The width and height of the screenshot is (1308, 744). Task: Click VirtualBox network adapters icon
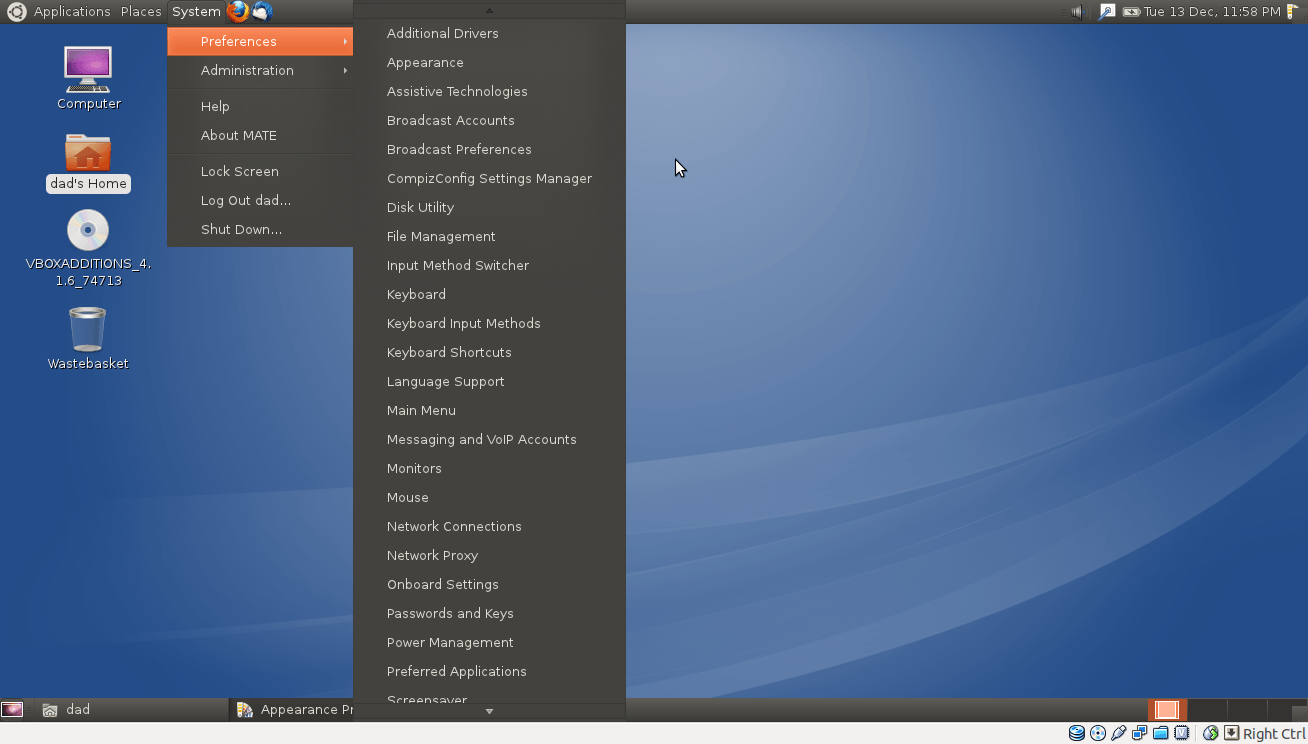pos(1139,733)
